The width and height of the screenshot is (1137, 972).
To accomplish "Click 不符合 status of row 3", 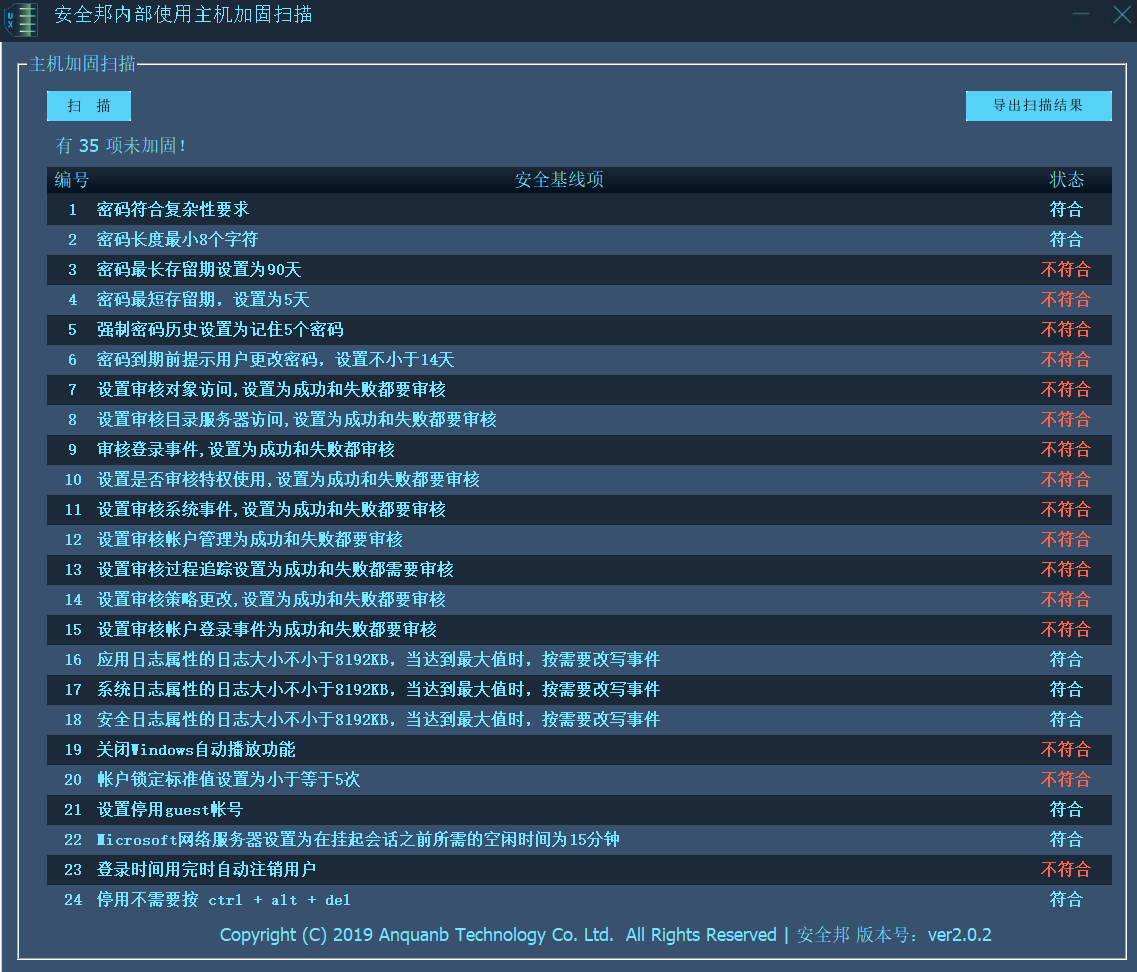I will pyautogui.click(x=1066, y=270).
